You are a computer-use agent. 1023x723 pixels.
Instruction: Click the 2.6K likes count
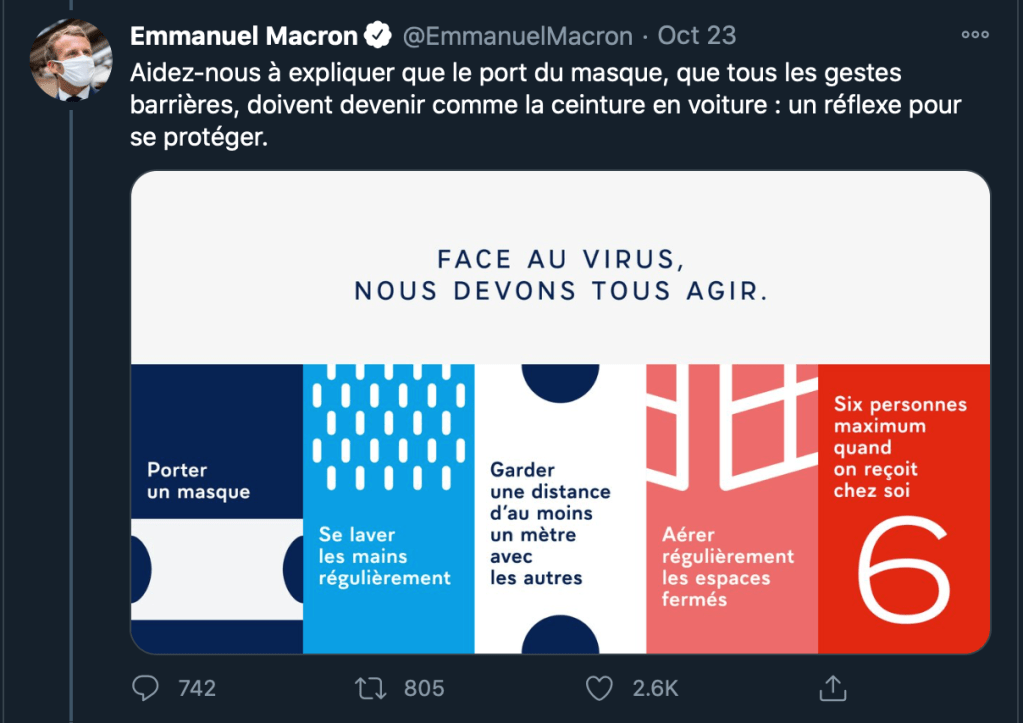coord(657,688)
